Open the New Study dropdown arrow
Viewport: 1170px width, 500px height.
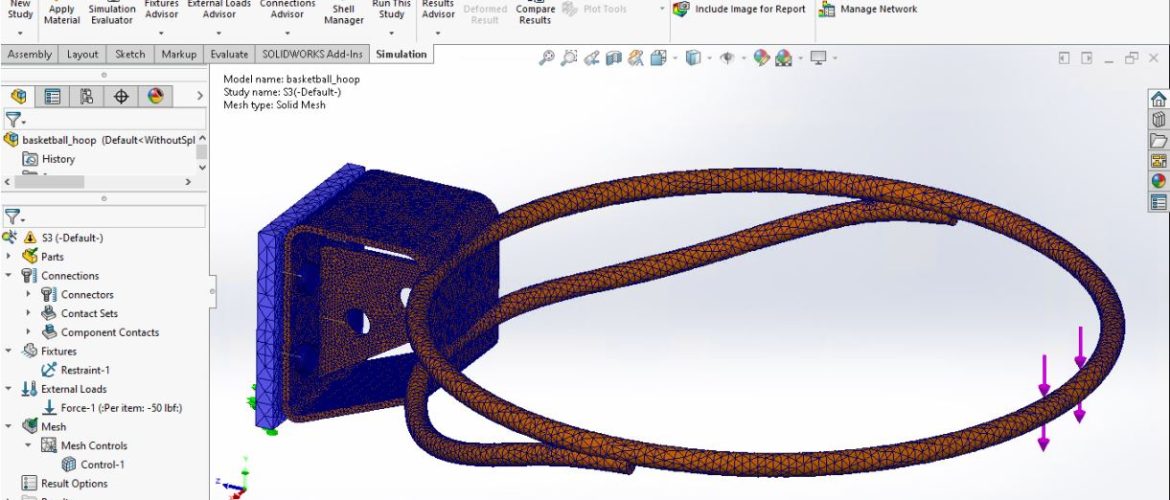pyautogui.click(x=20, y=33)
